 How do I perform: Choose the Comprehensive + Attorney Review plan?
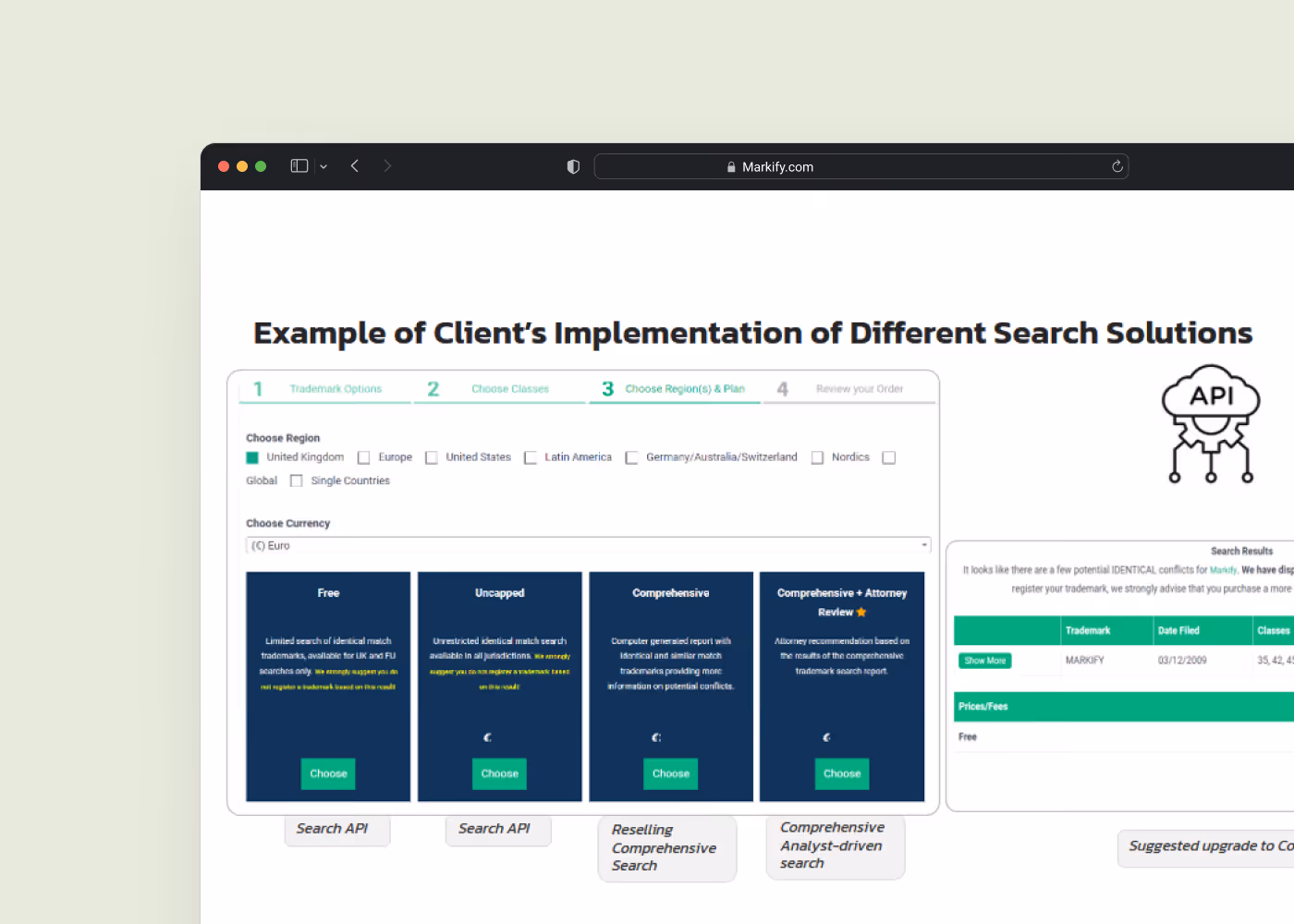click(842, 773)
